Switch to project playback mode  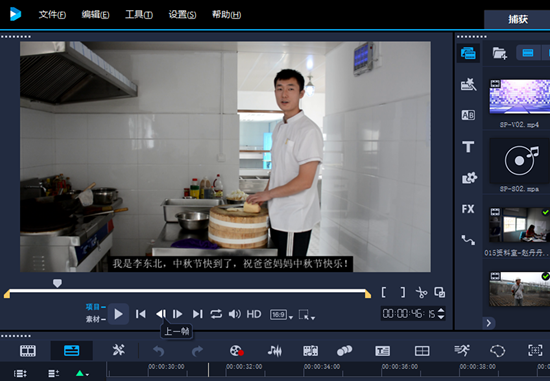tap(95, 307)
